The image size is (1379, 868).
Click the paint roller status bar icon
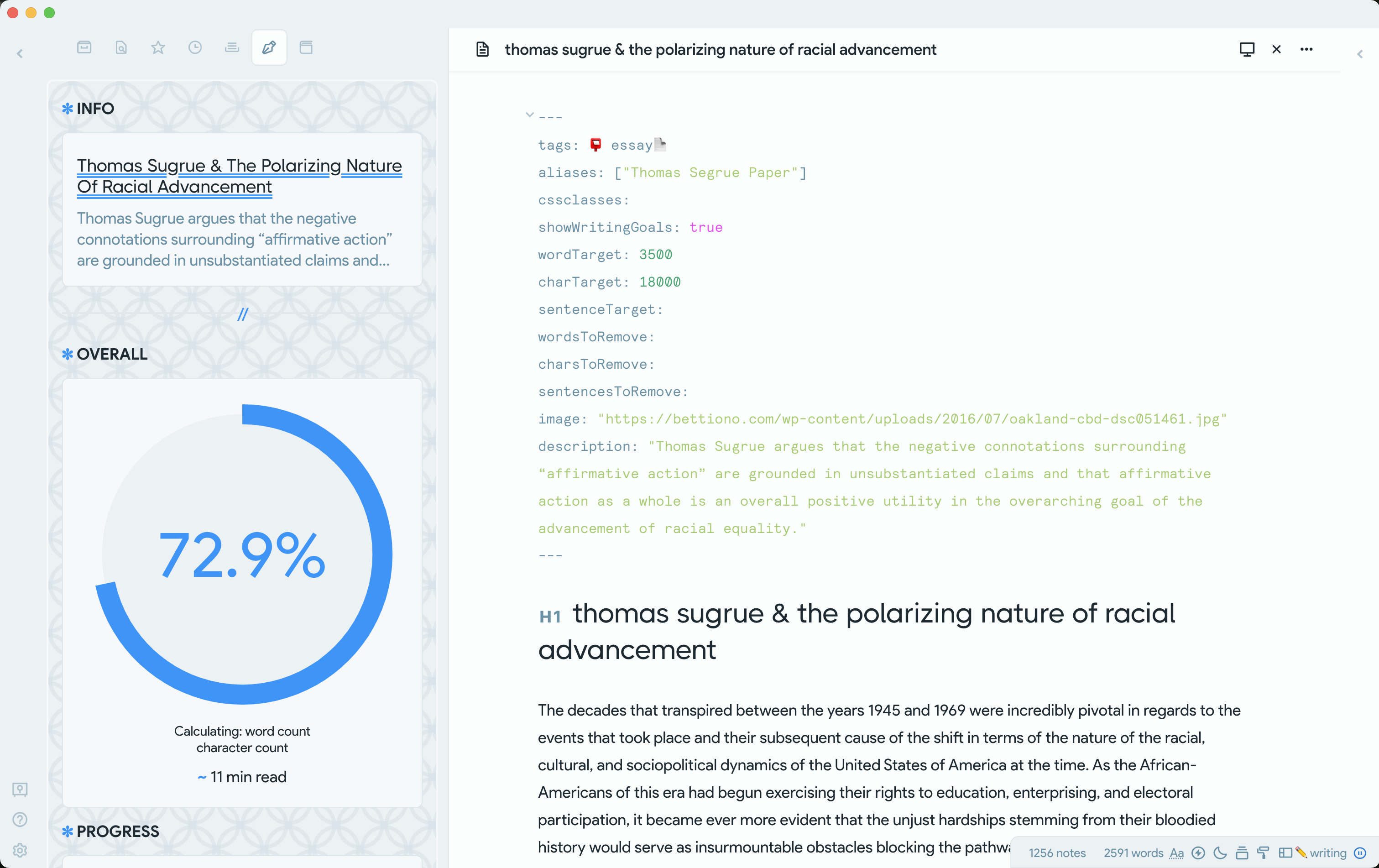(x=1263, y=852)
